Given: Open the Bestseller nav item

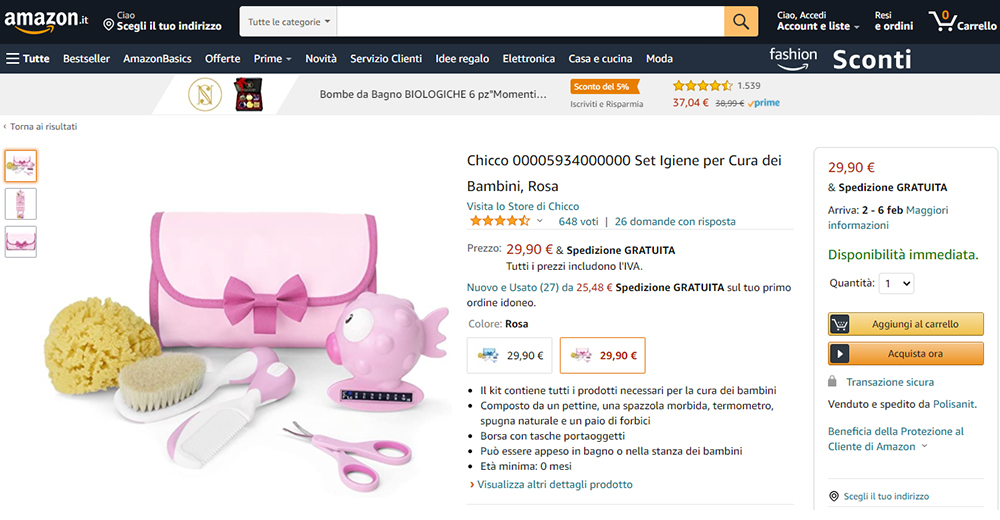Looking at the screenshot, I should pyautogui.click(x=86, y=59).
